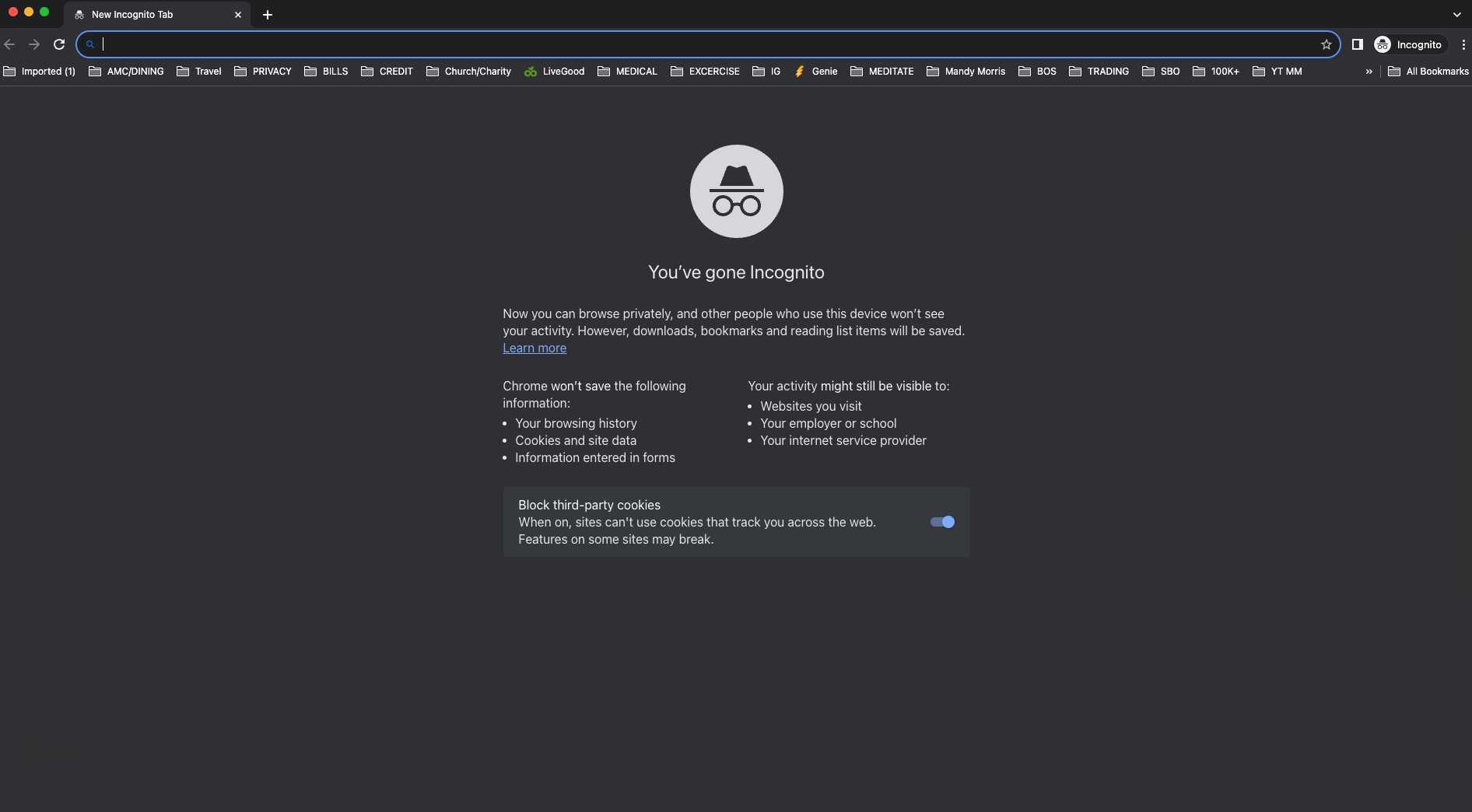
Task: Go back using the back arrow
Action: coord(10,44)
